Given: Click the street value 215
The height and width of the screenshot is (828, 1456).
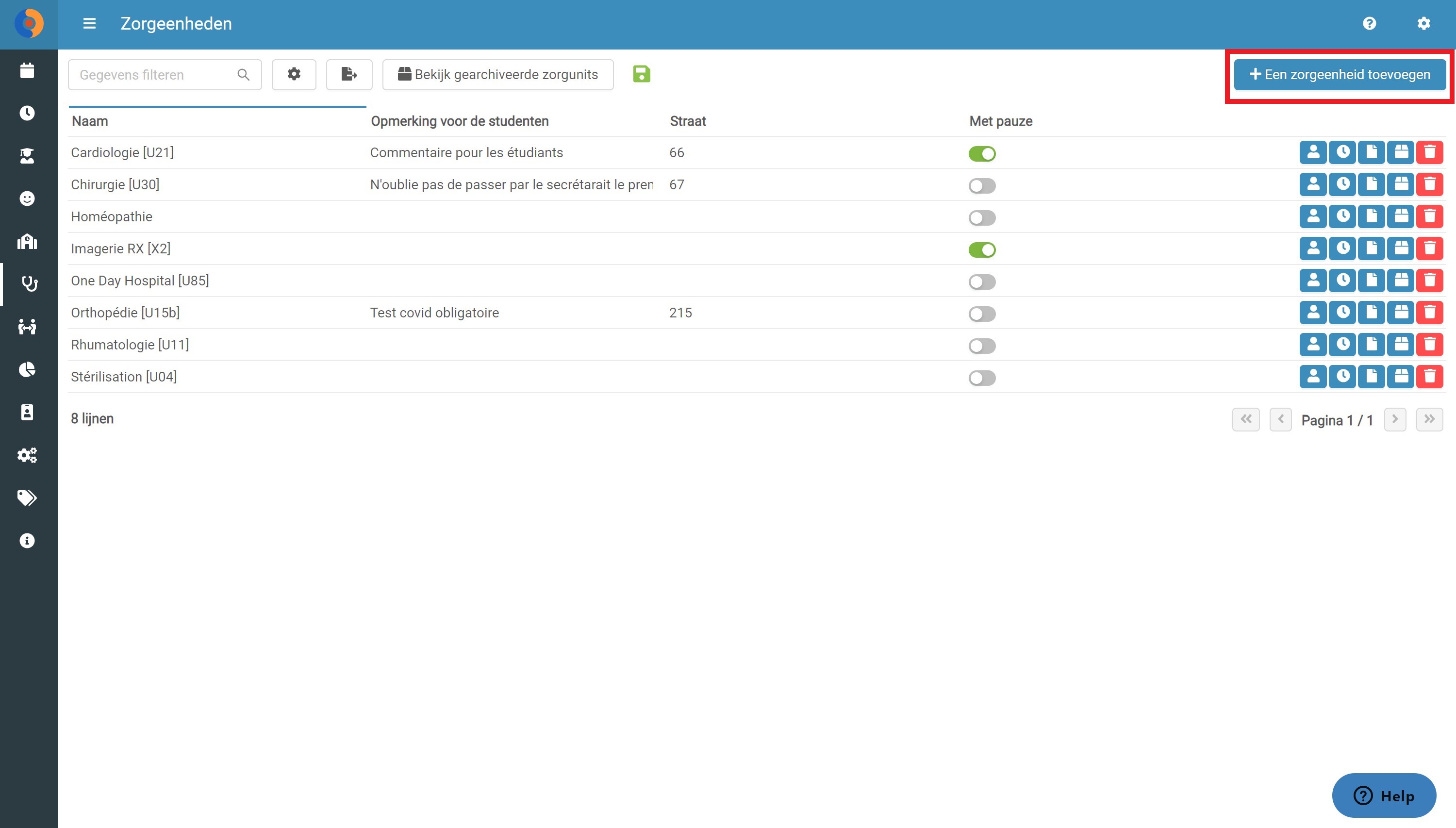Looking at the screenshot, I should 680,313.
